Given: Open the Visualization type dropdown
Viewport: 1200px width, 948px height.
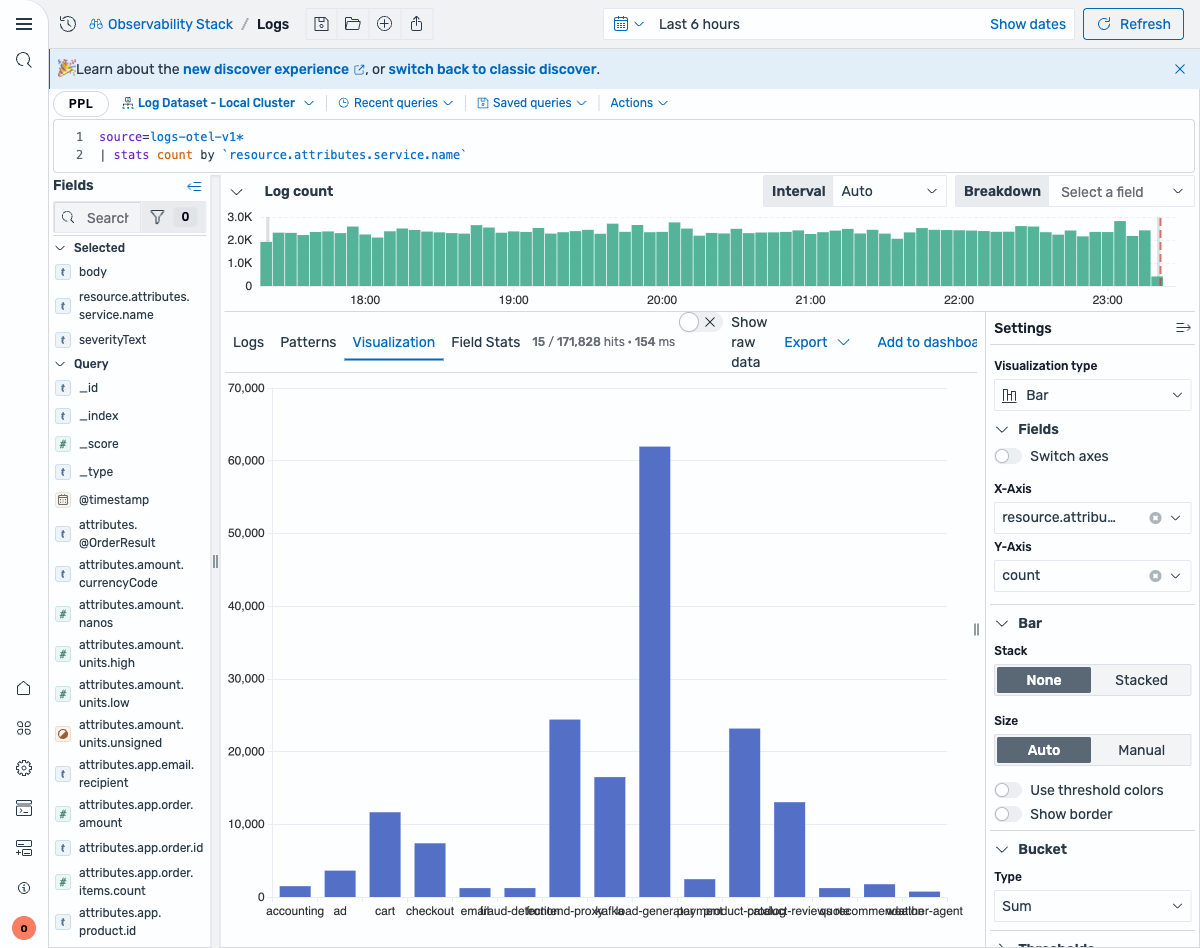Looking at the screenshot, I should click(x=1091, y=395).
